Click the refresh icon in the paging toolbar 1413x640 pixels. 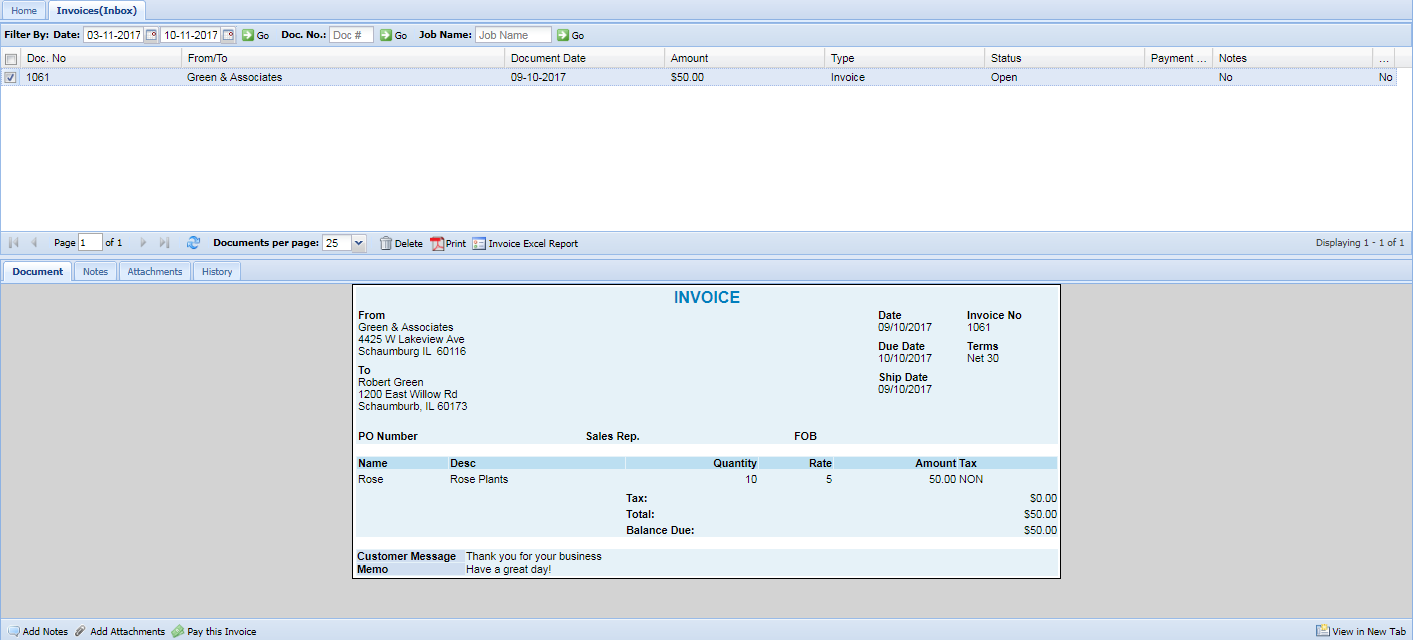point(194,243)
